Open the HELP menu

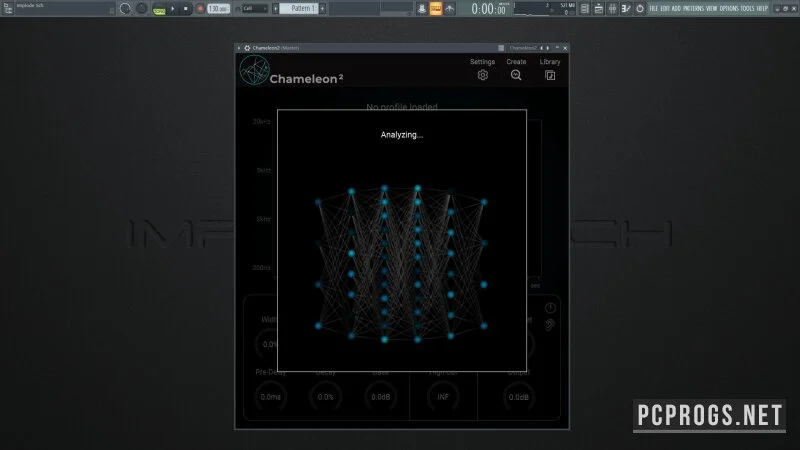pyautogui.click(x=762, y=9)
